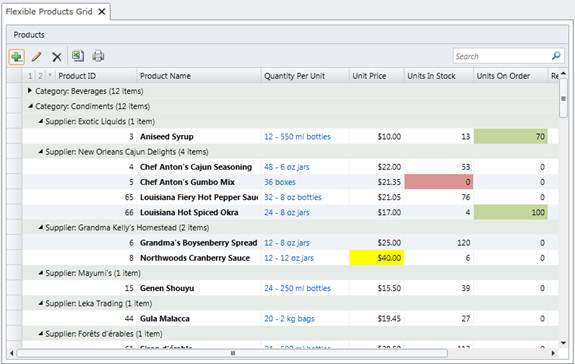Collapse Supplier: New Orleans Cajun Delights group
The image size is (575, 364).
click(40, 151)
